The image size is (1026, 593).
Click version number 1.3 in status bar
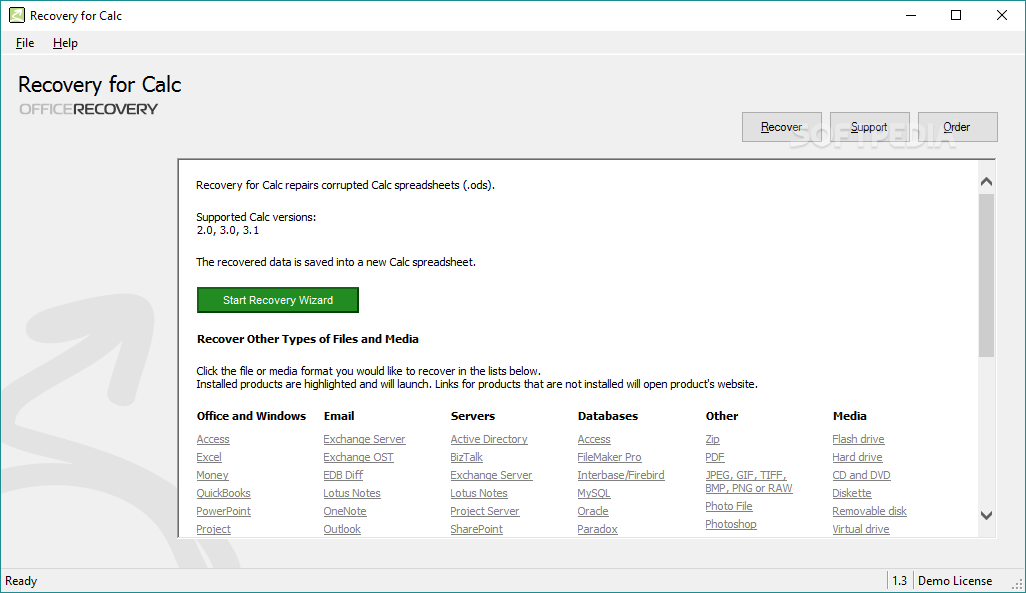pos(900,581)
